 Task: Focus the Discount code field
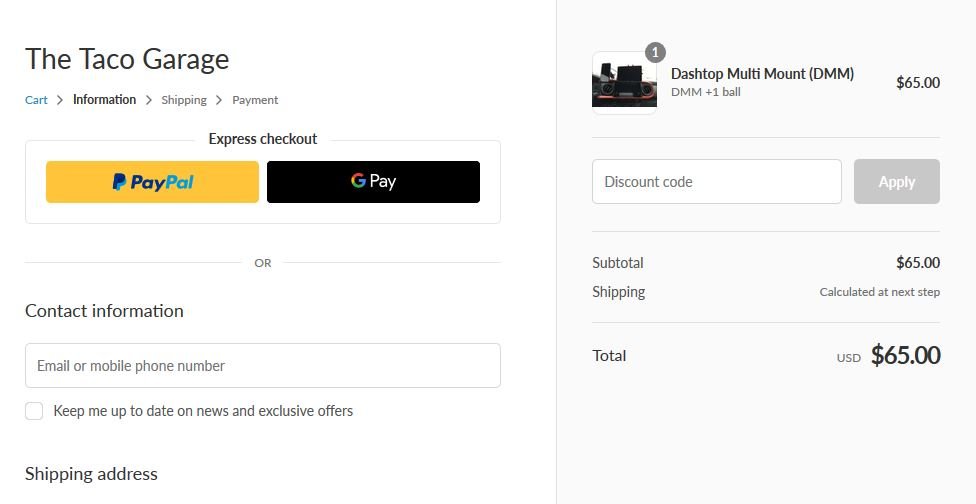tap(716, 182)
